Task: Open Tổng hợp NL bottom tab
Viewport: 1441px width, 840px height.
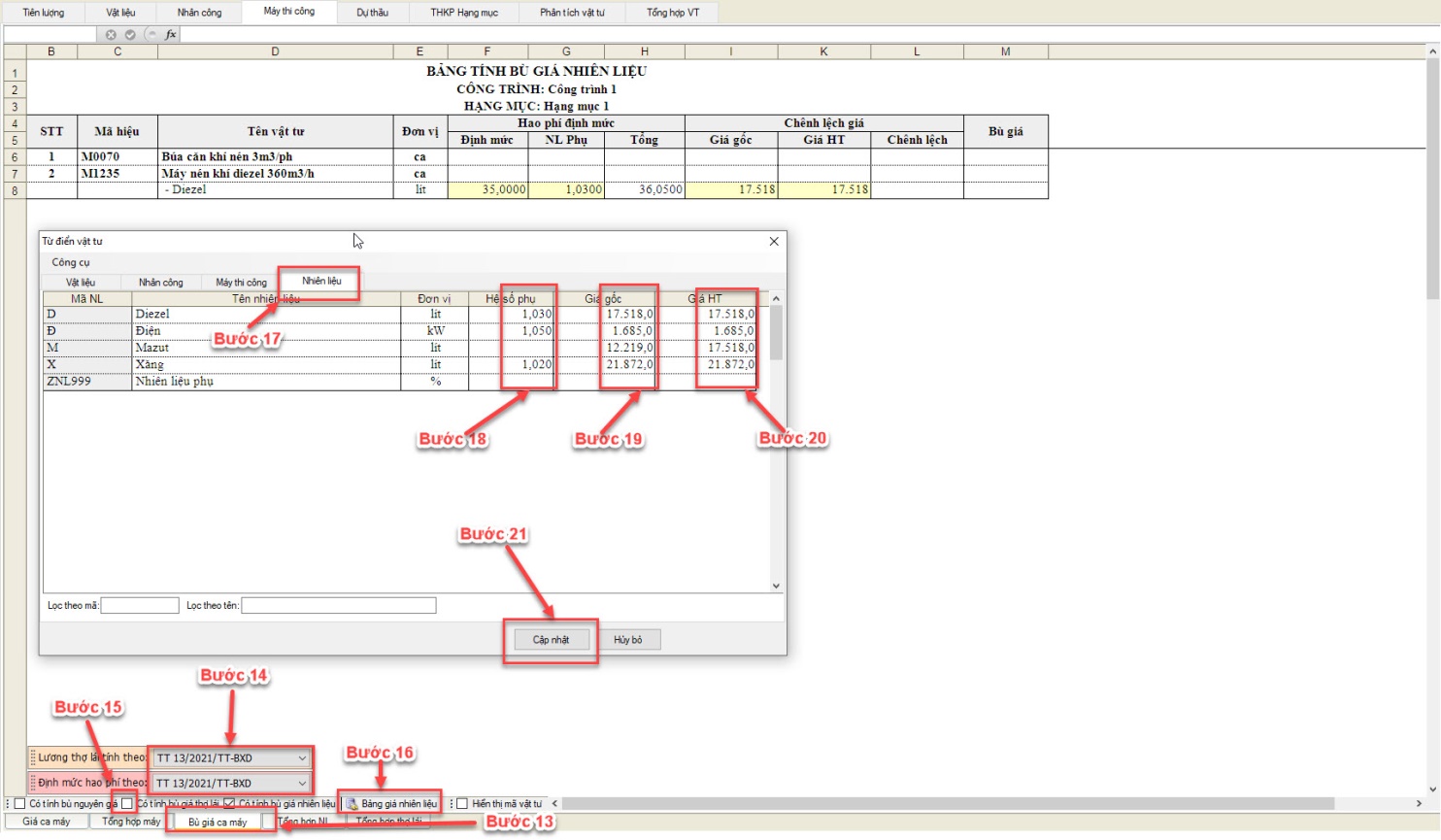Action: coord(303,822)
